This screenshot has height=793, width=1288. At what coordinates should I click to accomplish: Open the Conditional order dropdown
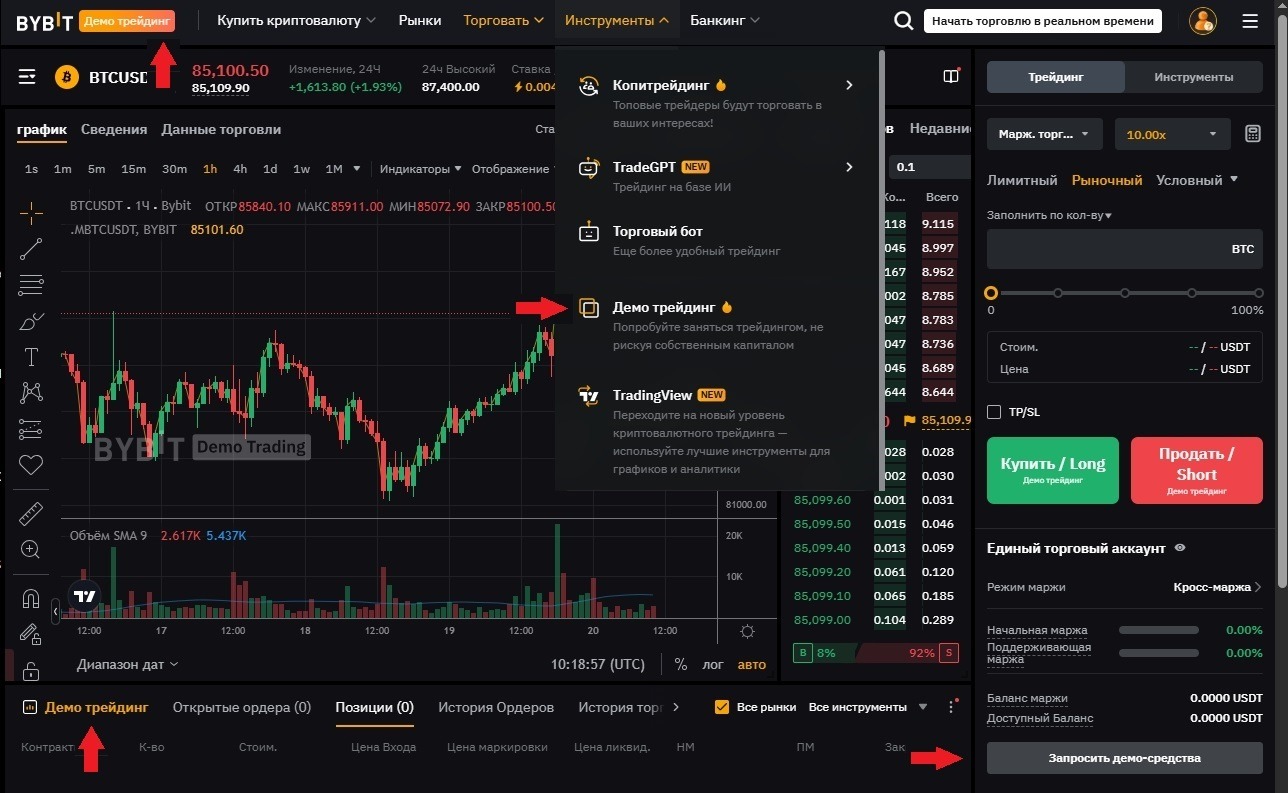[x=1197, y=180]
